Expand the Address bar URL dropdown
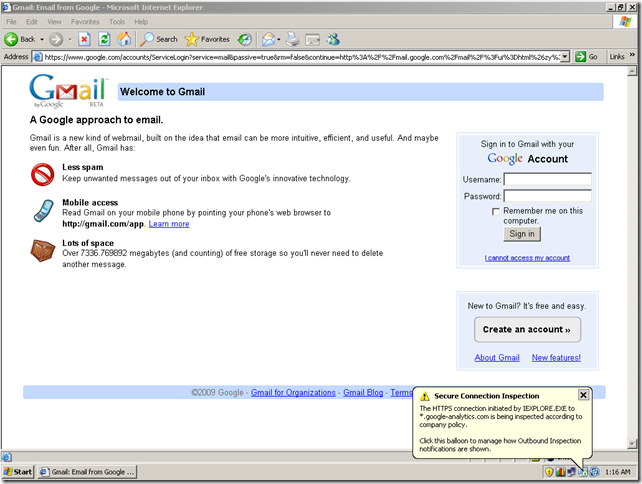Viewport: 642px width, 484px height. 565,57
